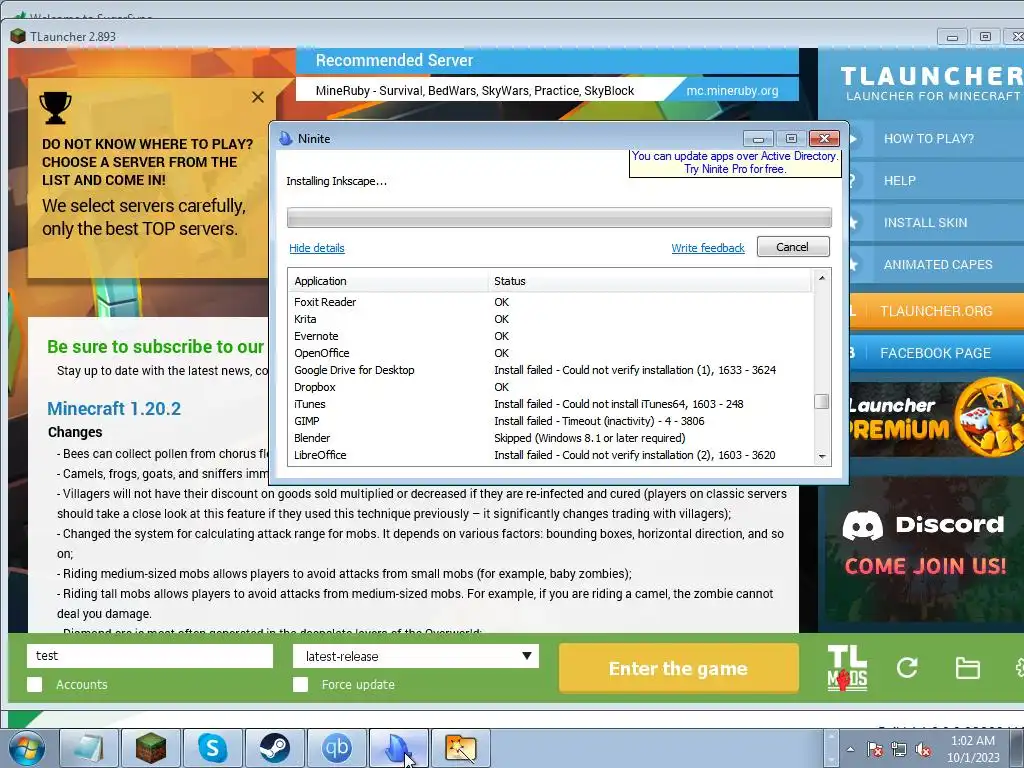Select the Foxit Reader row
The height and width of the screenshot is (768, 1024).
point(551,302)
